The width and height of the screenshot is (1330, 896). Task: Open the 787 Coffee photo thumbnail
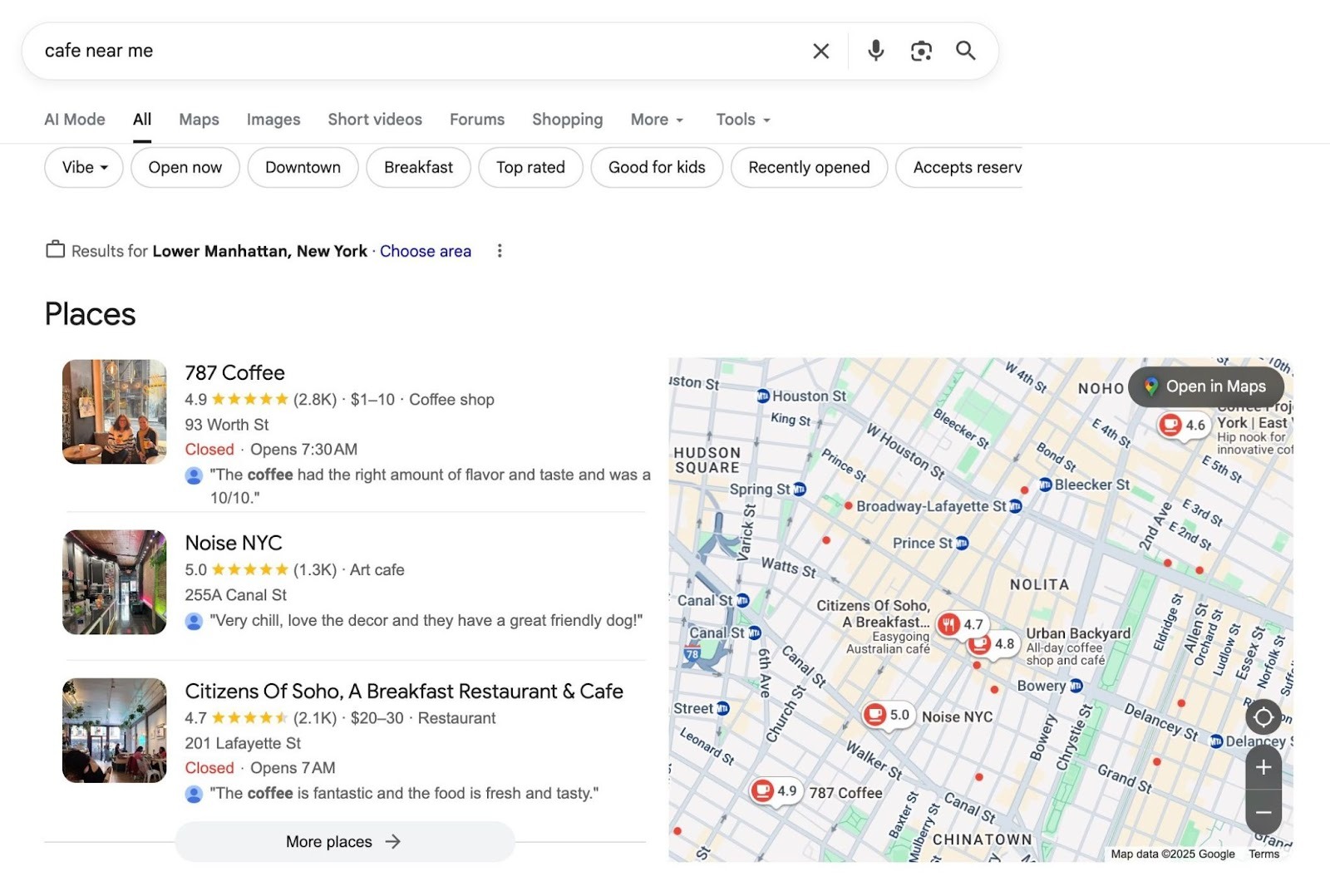[x=114, y=411]
